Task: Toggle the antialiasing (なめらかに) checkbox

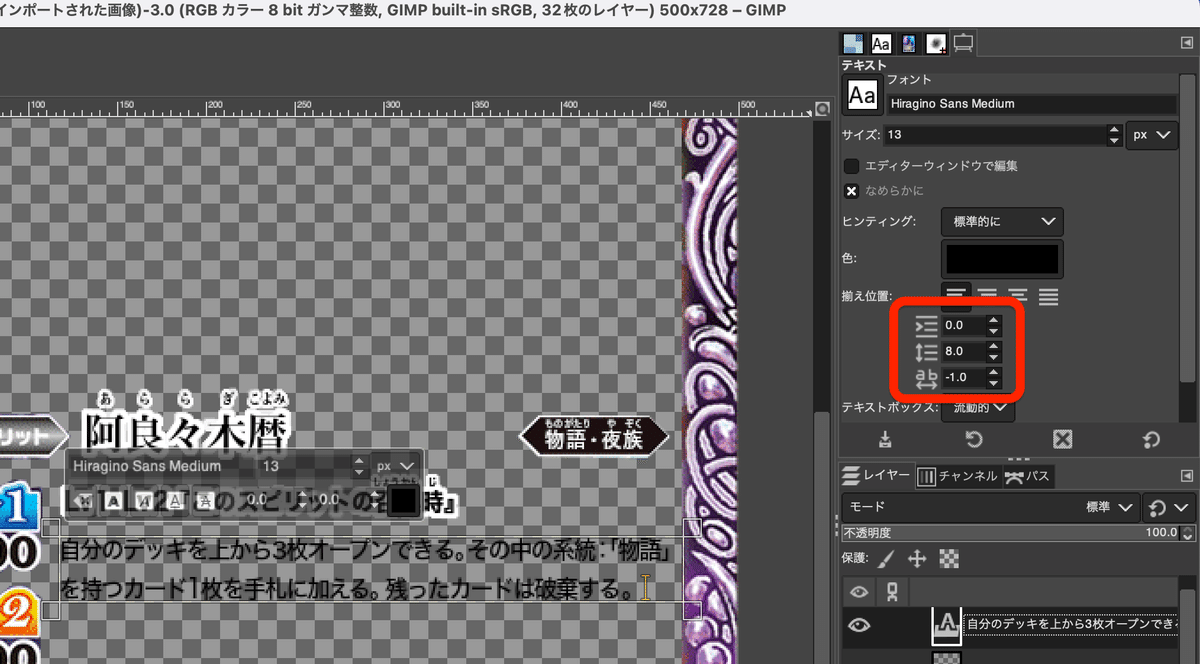Action: [852, 191]
